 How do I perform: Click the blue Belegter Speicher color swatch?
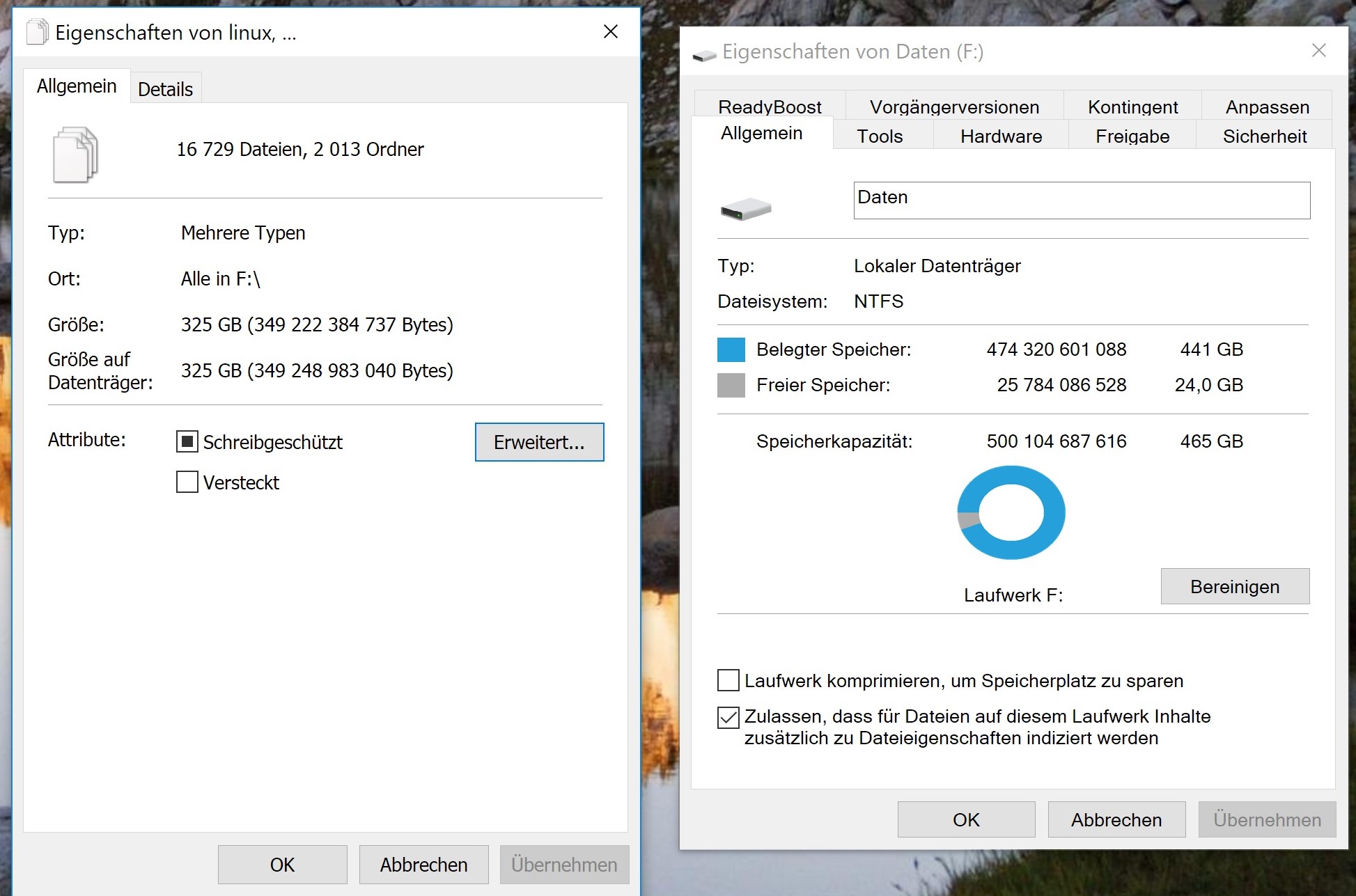point(731,349)
